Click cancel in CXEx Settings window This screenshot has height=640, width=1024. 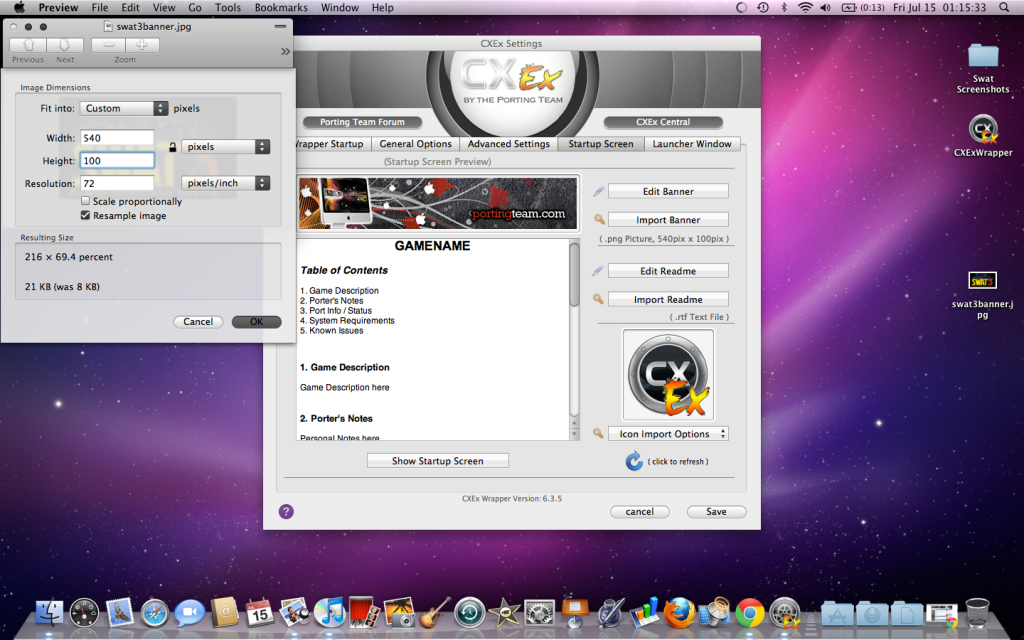639,512
